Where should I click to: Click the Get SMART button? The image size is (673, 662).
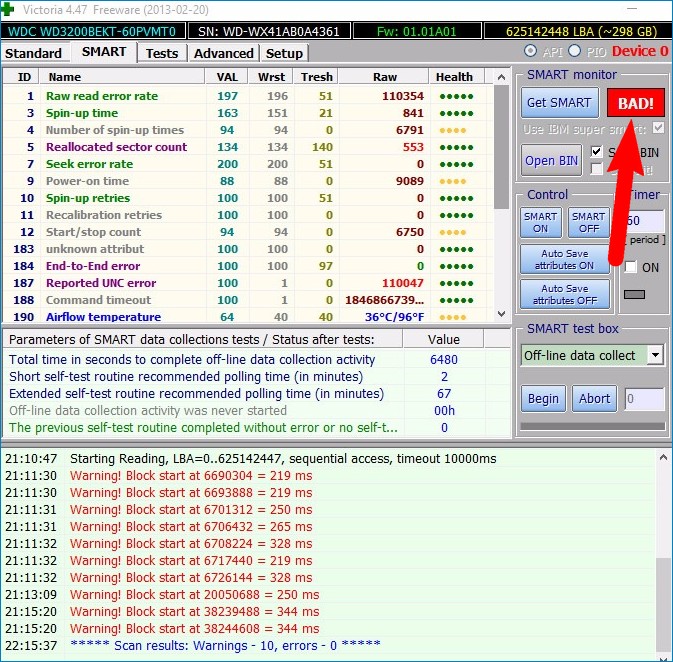560,103
